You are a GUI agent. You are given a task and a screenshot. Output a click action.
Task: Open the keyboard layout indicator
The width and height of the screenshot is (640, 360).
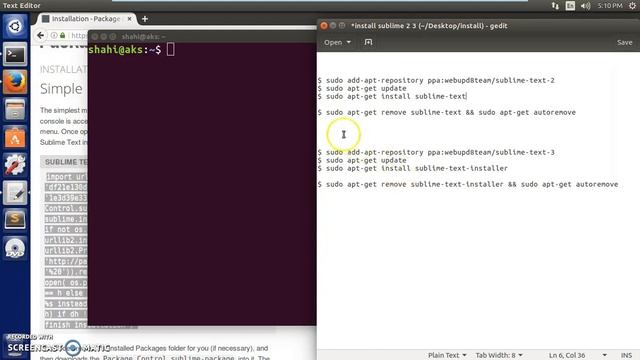coord(570,6)
